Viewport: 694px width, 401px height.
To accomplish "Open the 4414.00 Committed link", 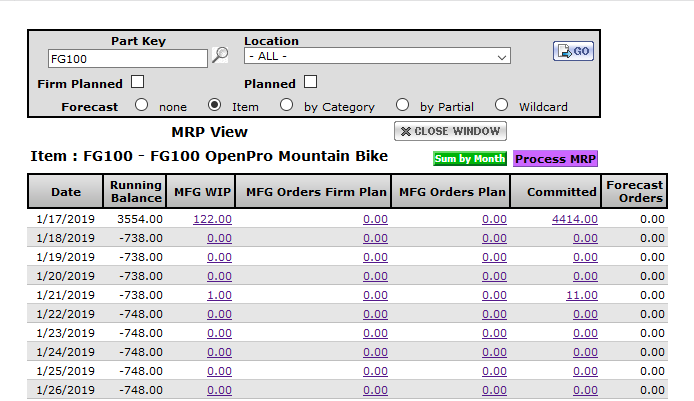I will pyautogui.click(x=574, y=219).
